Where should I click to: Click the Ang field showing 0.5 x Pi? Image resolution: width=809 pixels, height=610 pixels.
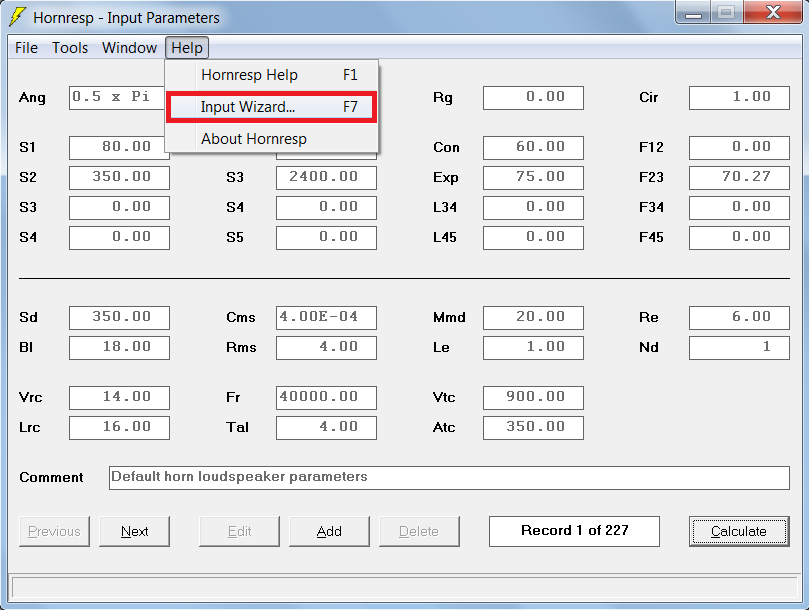tap(117, 98)
